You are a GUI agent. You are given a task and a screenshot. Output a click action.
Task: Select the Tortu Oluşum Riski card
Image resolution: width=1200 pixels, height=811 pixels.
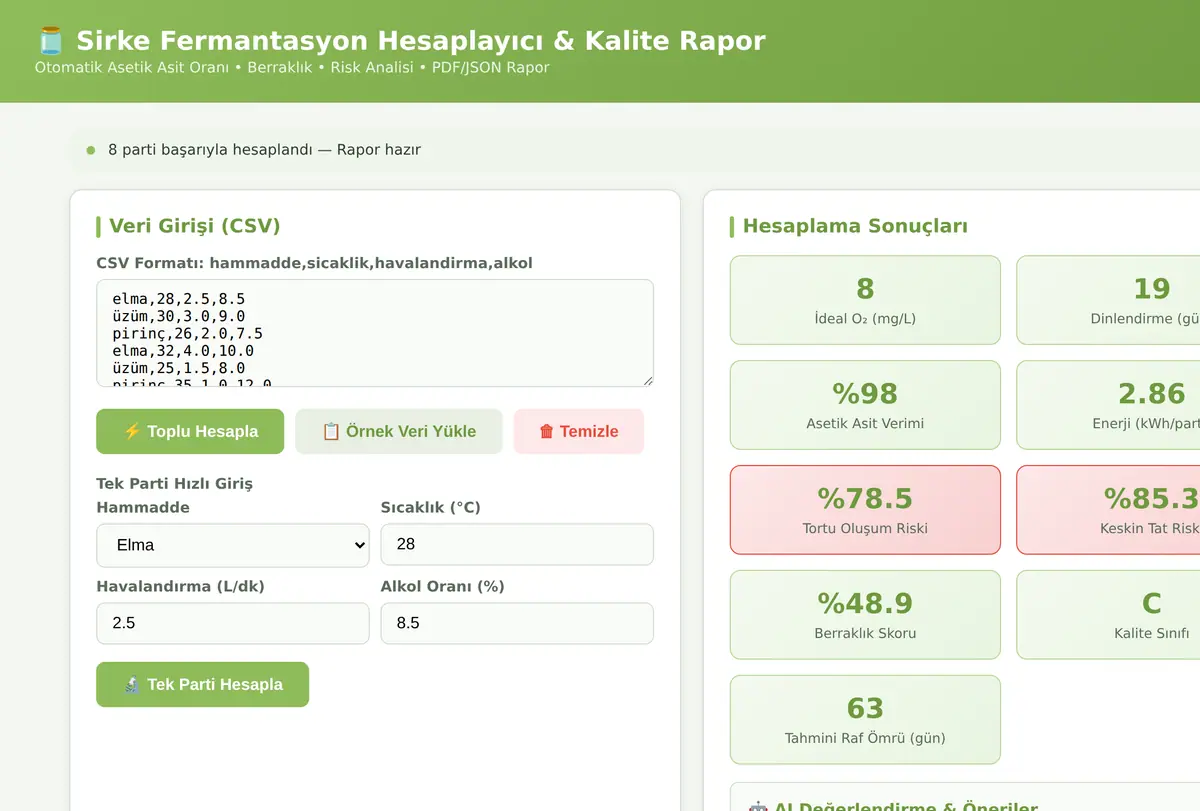click(x=865, y=510)
